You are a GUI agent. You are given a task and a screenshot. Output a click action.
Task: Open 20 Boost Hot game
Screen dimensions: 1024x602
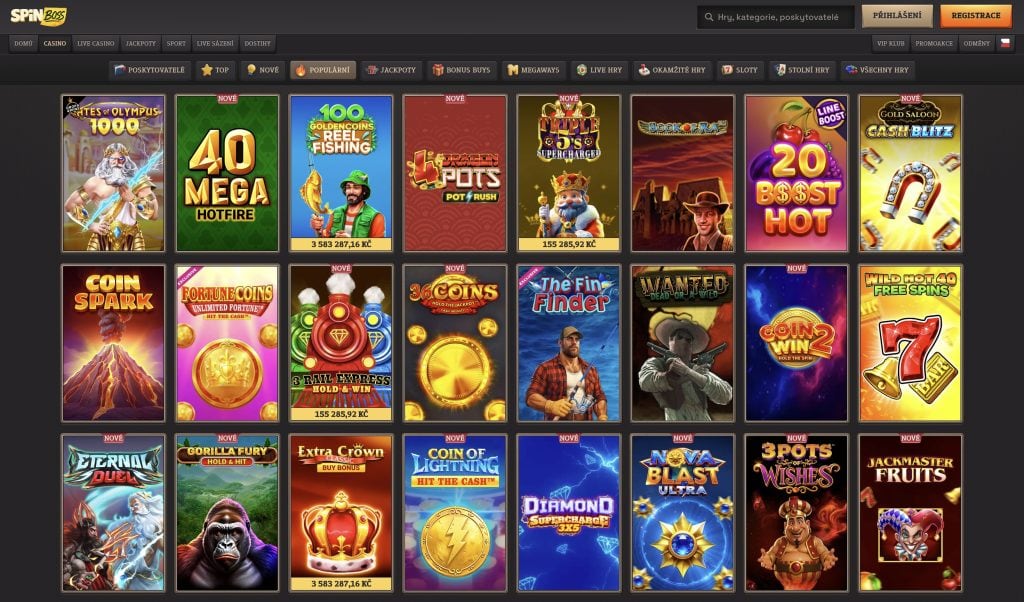click(796, 173)
